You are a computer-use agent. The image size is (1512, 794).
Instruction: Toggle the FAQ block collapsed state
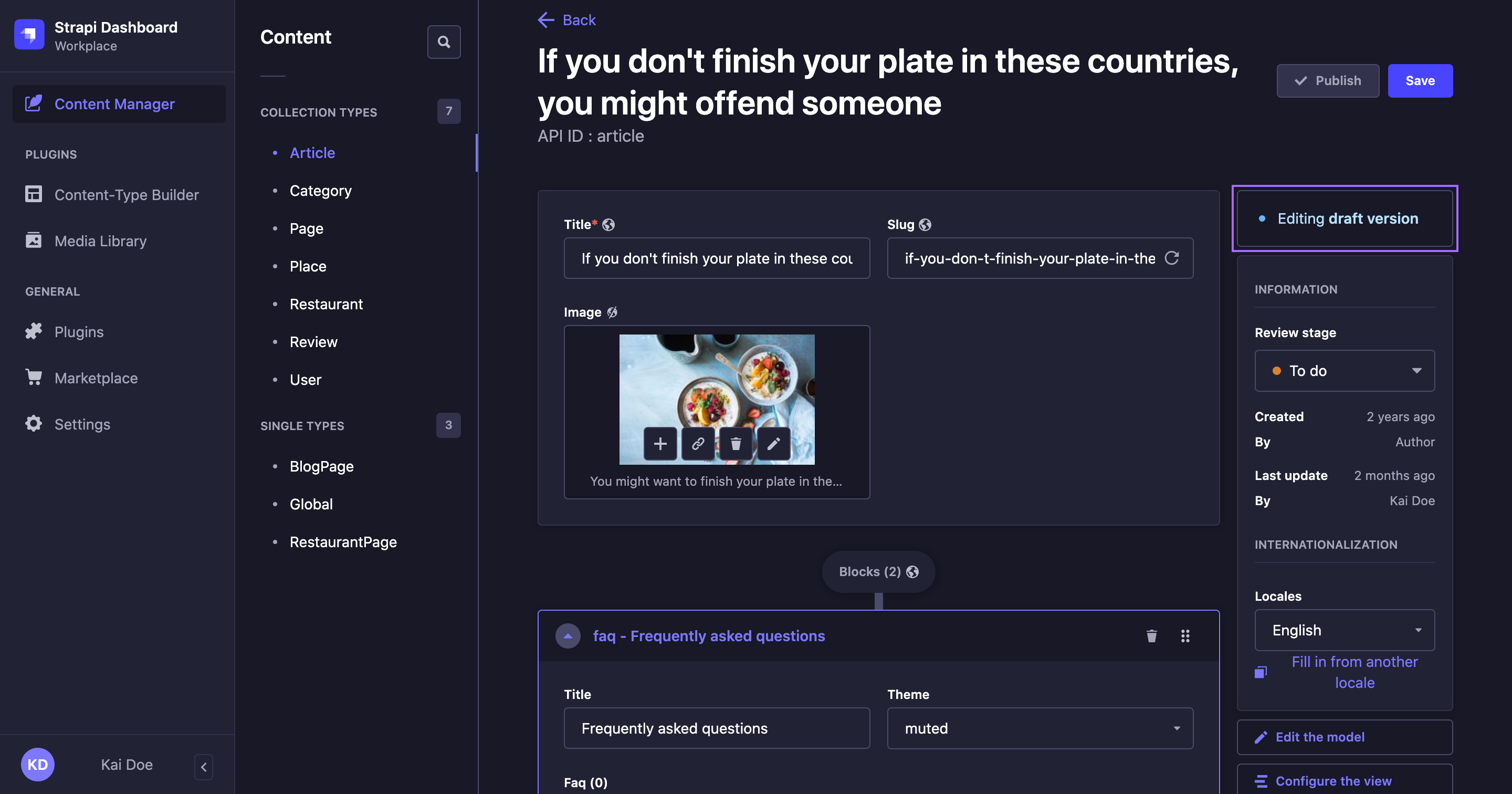(567, 635)
